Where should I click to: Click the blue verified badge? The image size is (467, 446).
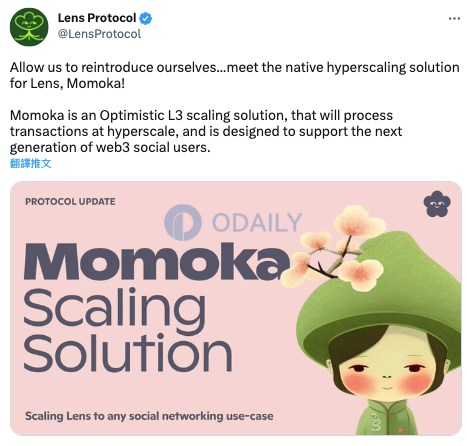(145, 18)
